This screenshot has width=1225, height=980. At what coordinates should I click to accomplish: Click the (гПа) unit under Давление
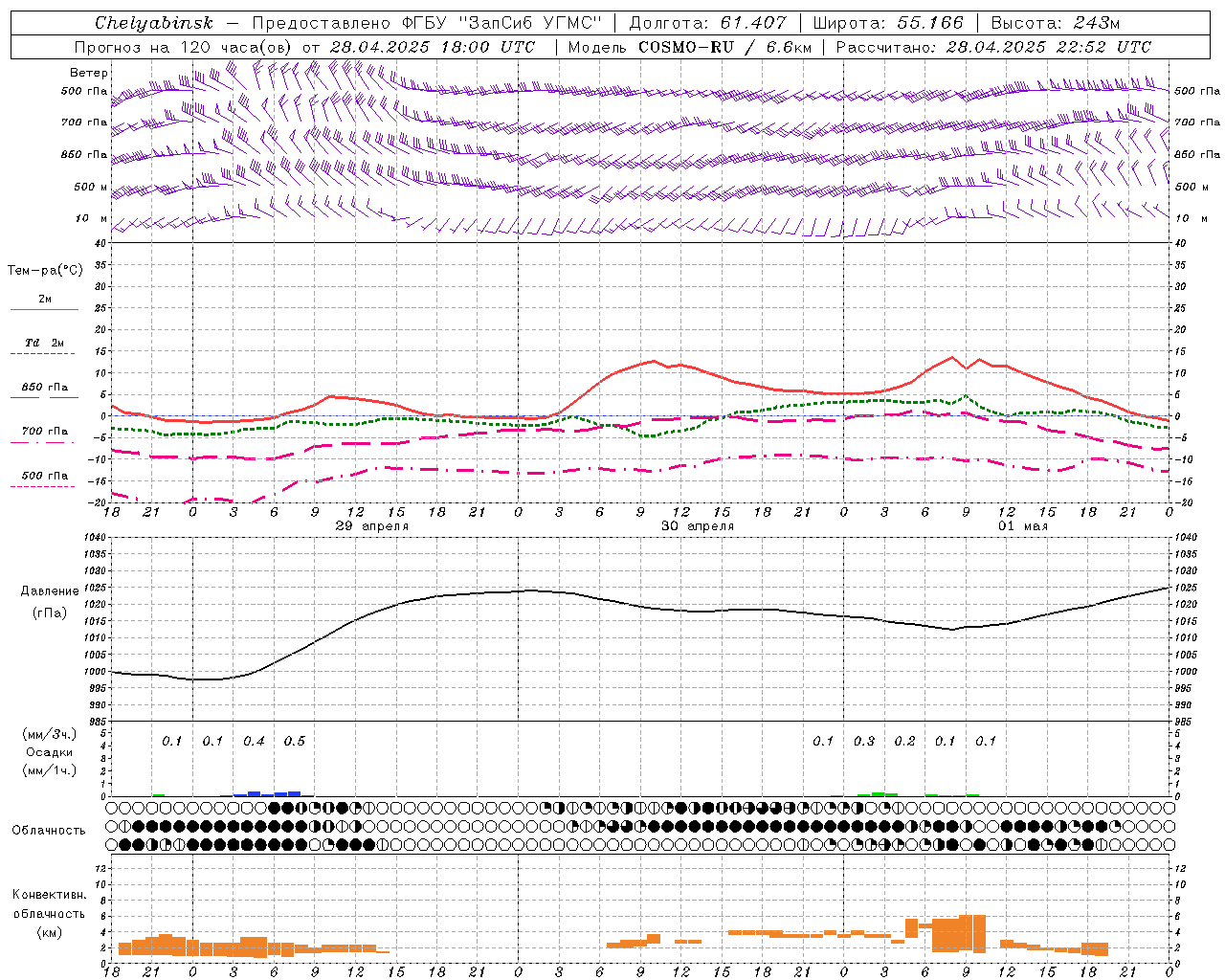click(50, 612)
